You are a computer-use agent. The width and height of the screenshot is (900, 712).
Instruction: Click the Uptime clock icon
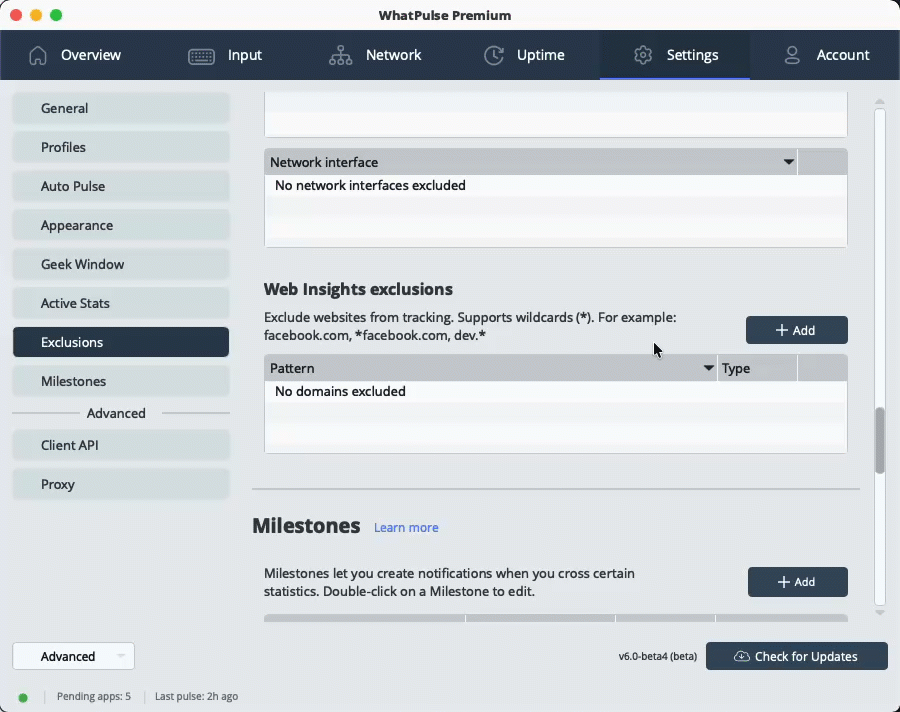point(493,57)
